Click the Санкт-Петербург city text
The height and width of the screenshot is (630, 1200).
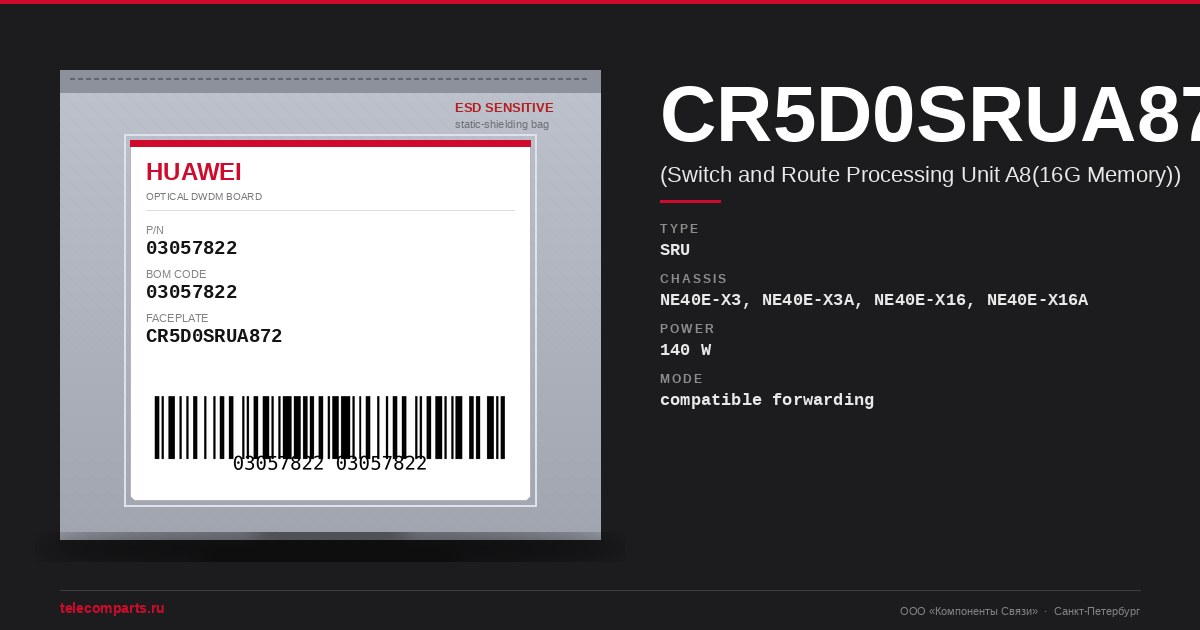pyautogui.click(x=1097, y=611)
